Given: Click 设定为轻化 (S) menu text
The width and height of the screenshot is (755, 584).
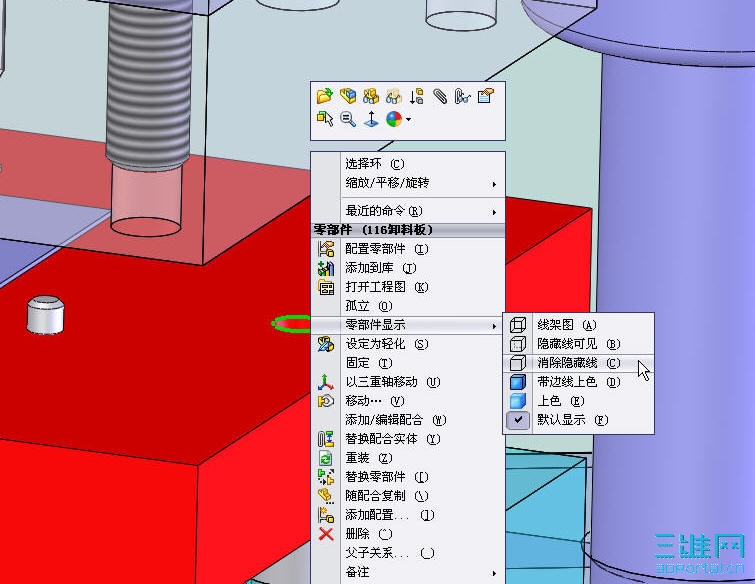Looking at the screenshot, I should pyautogui.click(x=387, y=344).
